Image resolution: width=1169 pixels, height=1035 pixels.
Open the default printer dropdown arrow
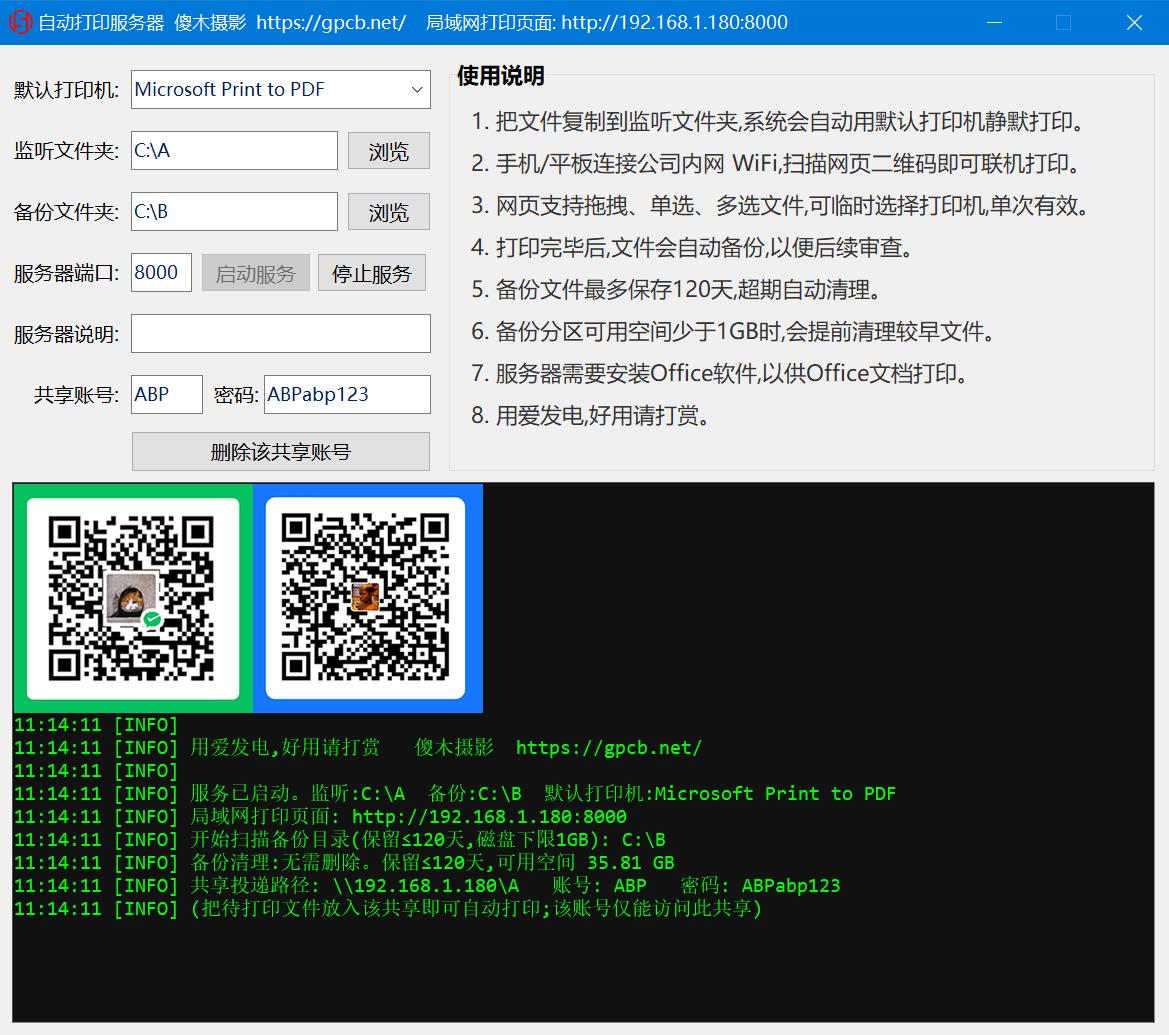[x=417, y=89]
